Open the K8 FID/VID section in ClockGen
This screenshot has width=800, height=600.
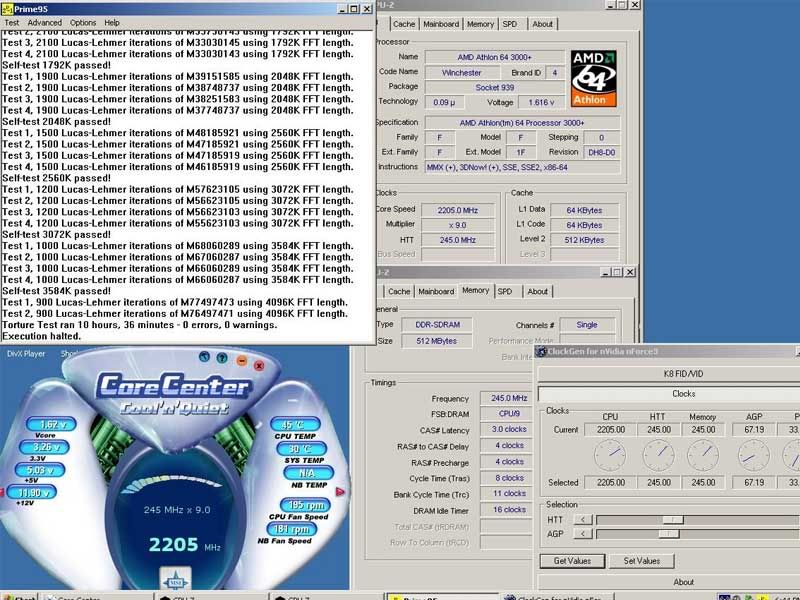point(683,373)
